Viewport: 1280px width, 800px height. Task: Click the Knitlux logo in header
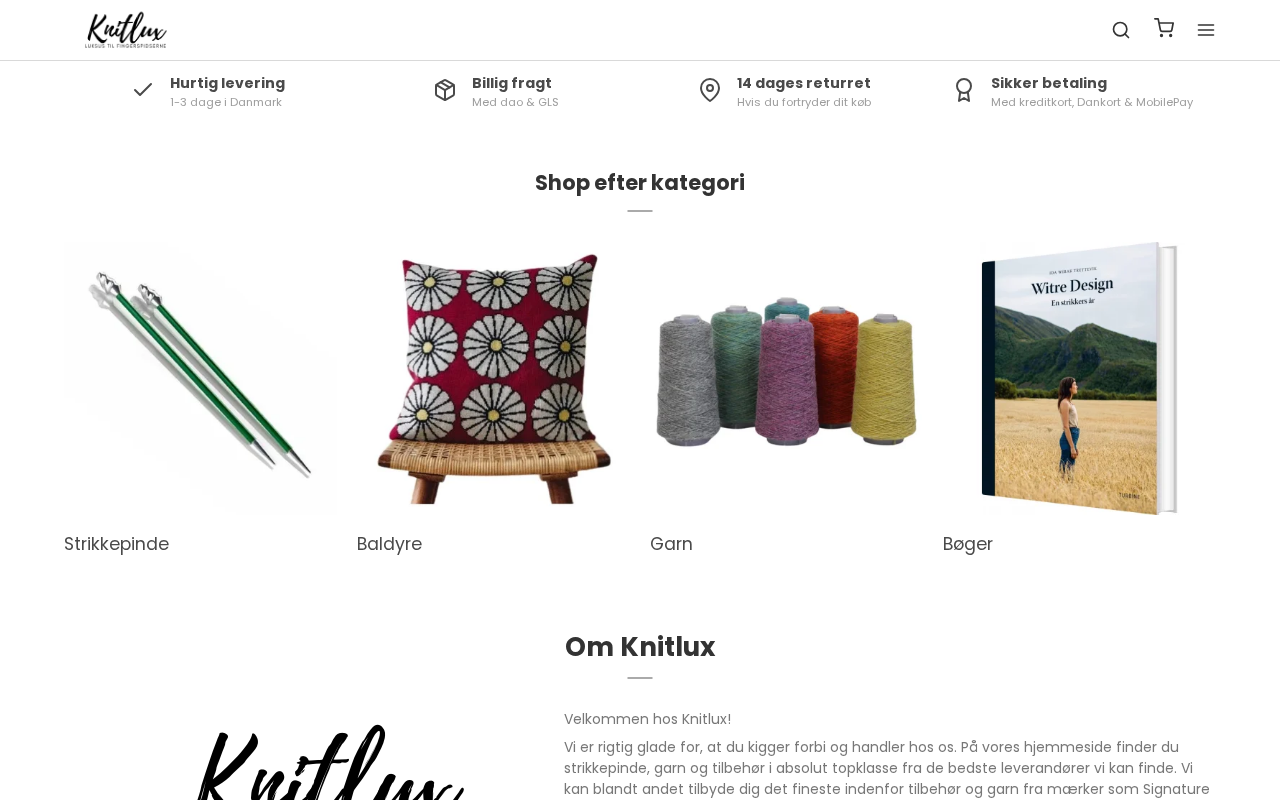126,30
